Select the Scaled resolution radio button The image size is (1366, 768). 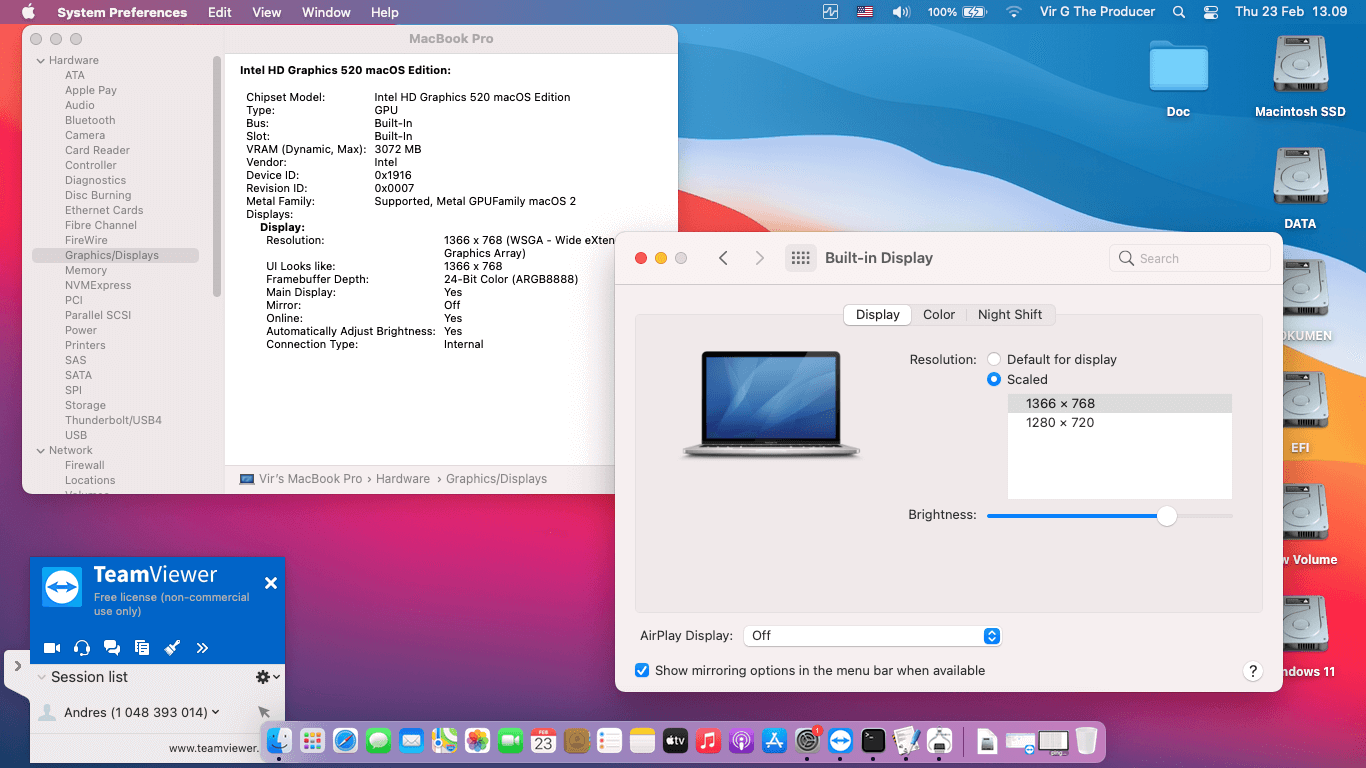point(994,379)
